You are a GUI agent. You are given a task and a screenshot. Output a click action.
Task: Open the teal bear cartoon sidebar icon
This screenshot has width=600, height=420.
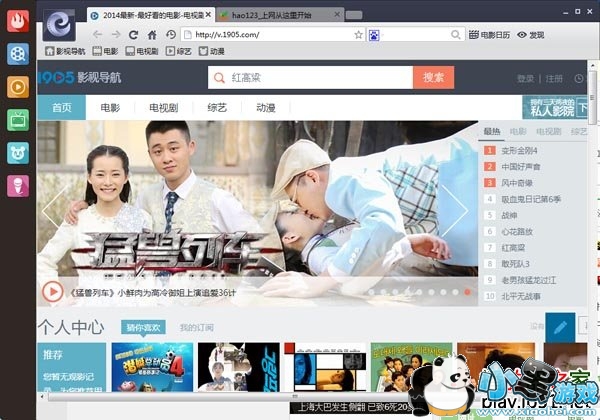[x=18, y=153]
